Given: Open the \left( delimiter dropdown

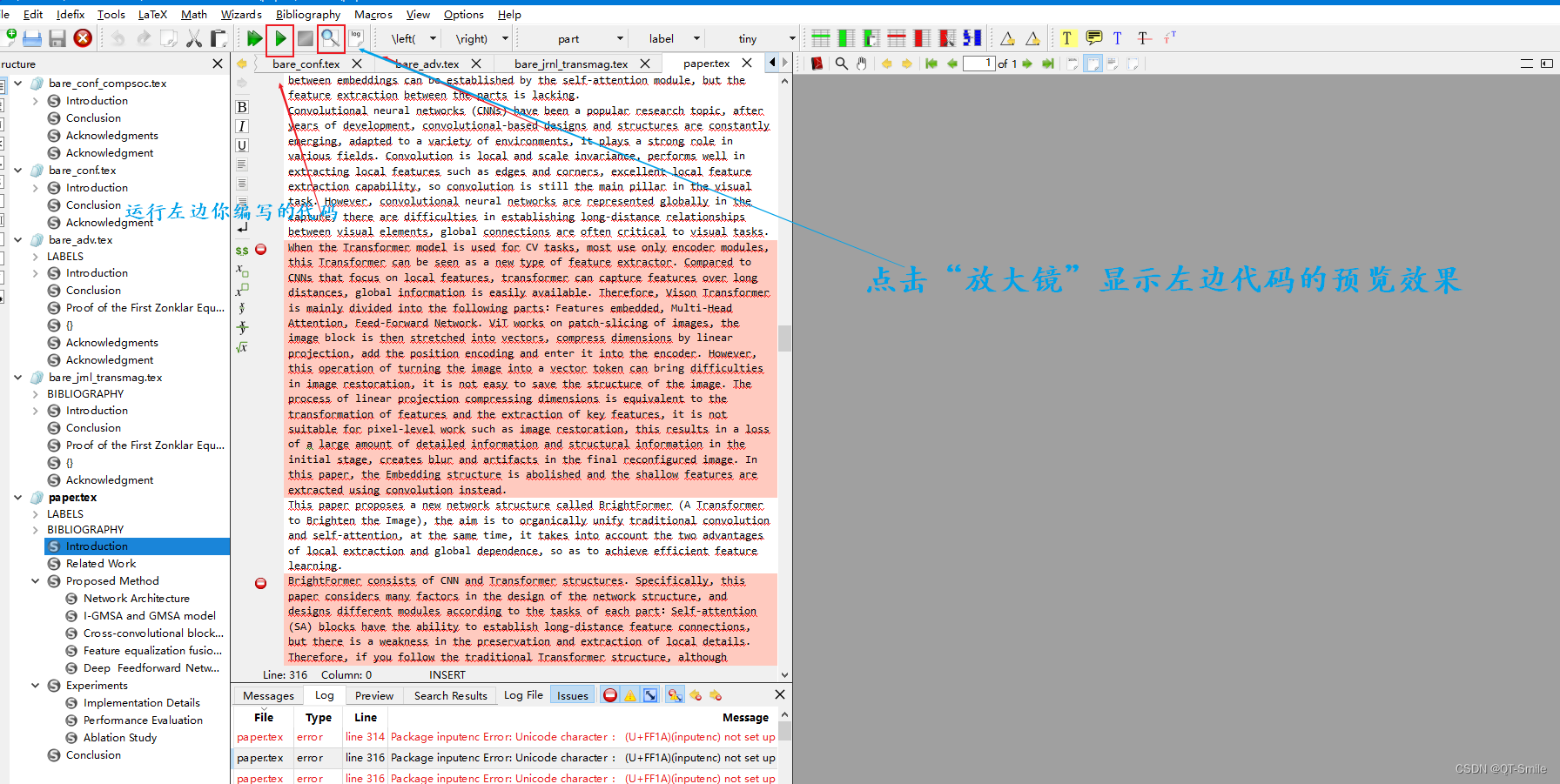Looking at the screenshot, I should 414,38.
